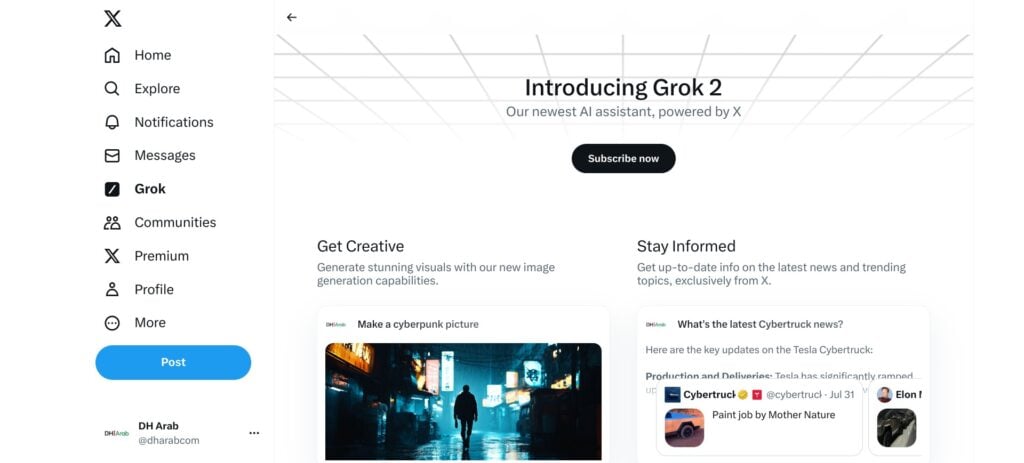
Task: Click the X logo at top left
Action: (112, 18)
